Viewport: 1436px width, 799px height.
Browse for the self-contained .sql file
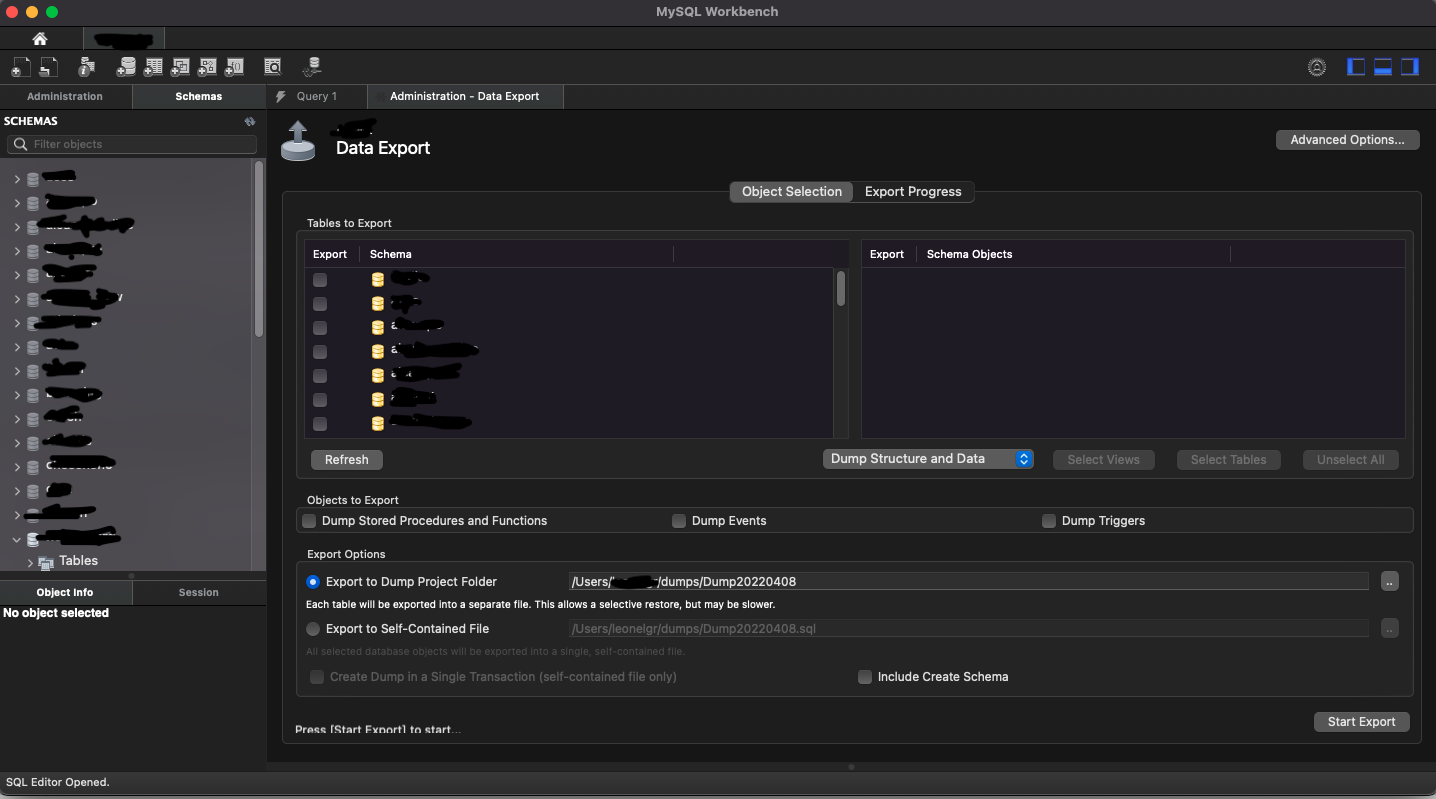coord(1389,628)
